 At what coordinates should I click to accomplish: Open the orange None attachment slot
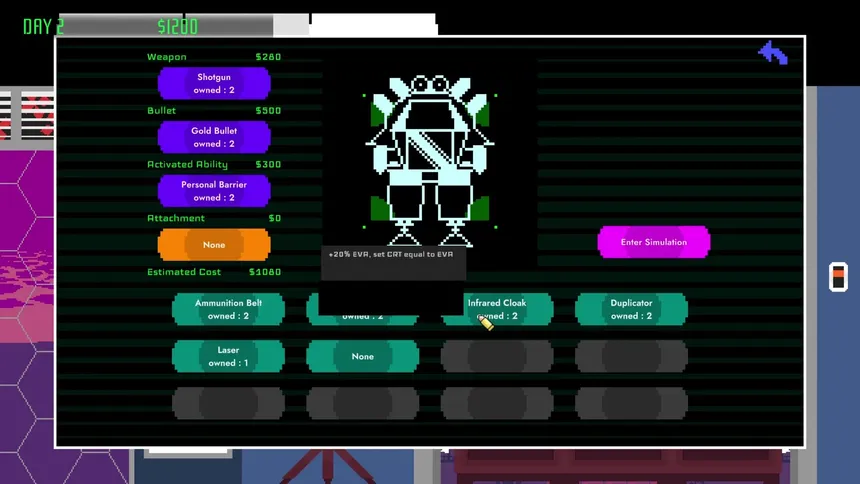[214, 245]
